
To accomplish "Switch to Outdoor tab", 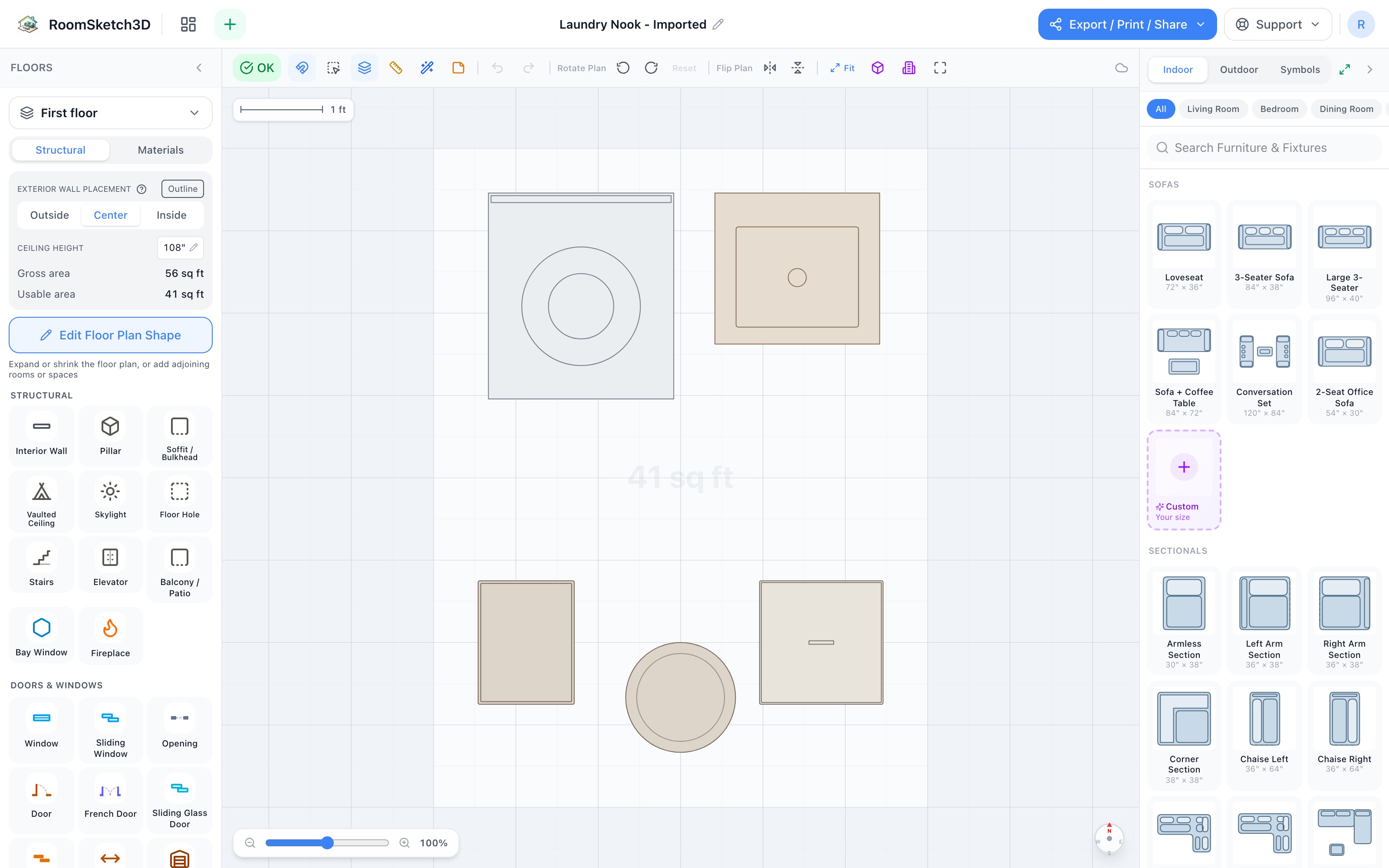I will [1239, 69].
